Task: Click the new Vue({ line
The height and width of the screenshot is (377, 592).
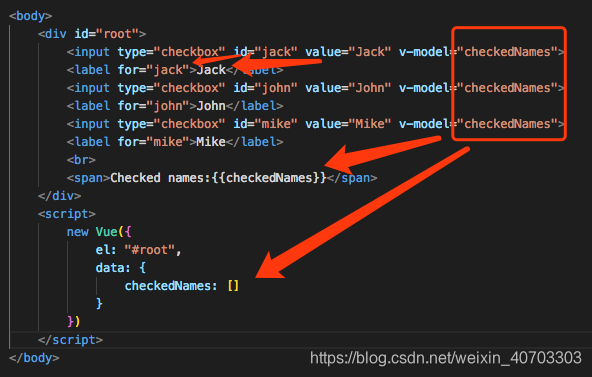Action: coord(99,232)
